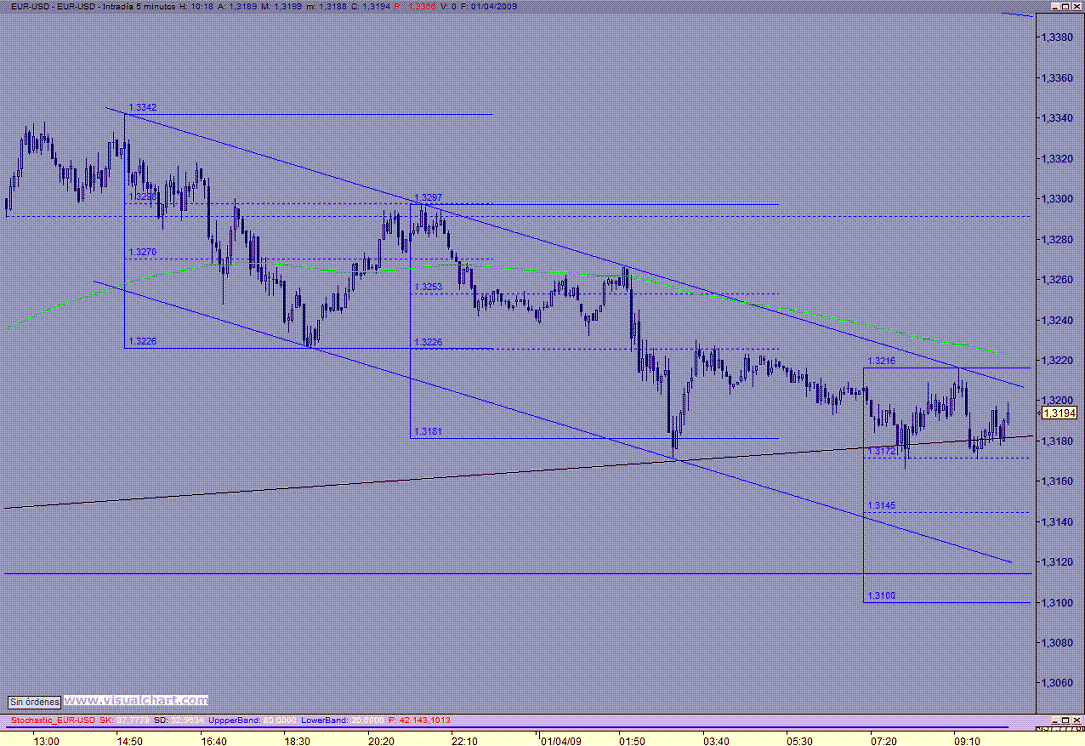Viewport: 1085px width, 746px height.
Task: Click the 1,3260 price axis value
Action: [1057, 280]
